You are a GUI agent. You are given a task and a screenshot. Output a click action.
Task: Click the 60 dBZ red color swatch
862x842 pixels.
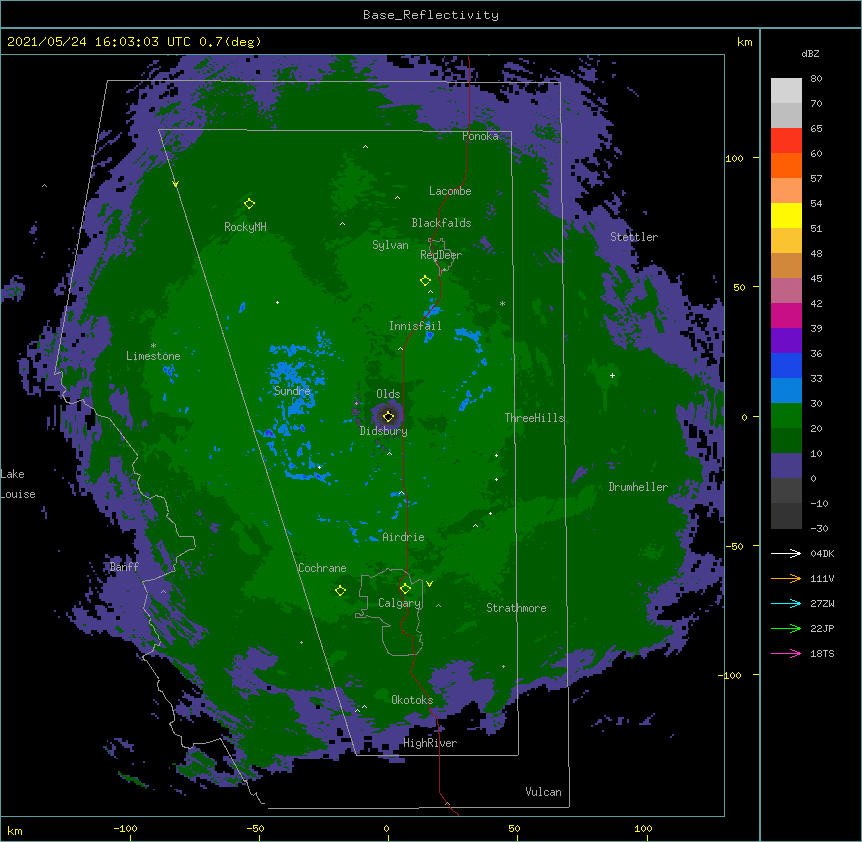coord(786,140)
